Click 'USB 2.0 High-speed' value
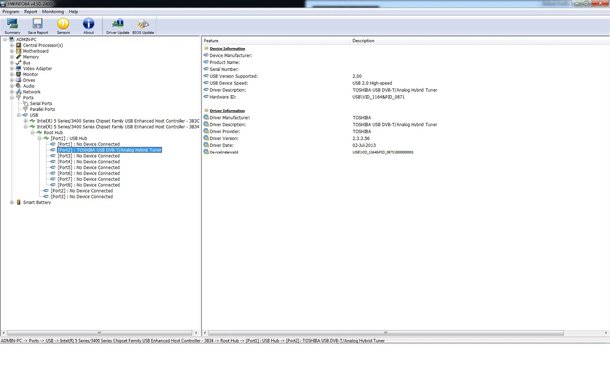The height and width of the screenshot is (384, 610). click(372, 83)
